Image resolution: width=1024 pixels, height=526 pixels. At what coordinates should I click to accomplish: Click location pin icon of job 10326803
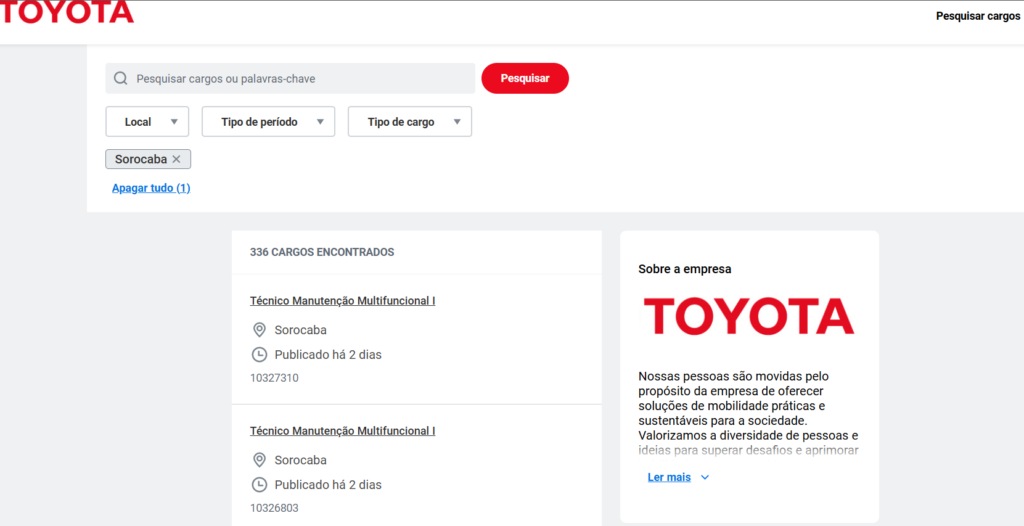[259, 460]
